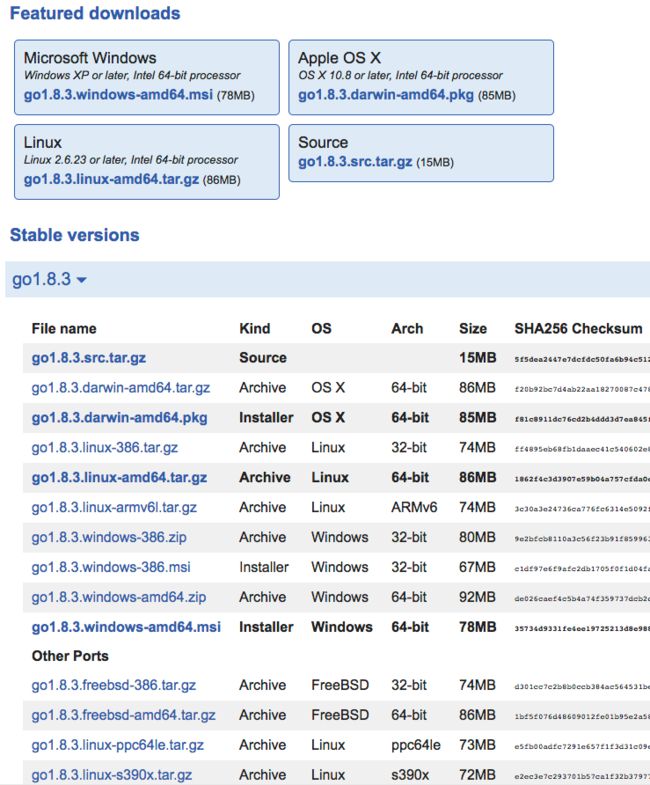Download go1.8.3.windows-386.msi installer
650x785 pixels.
(111, 567)
